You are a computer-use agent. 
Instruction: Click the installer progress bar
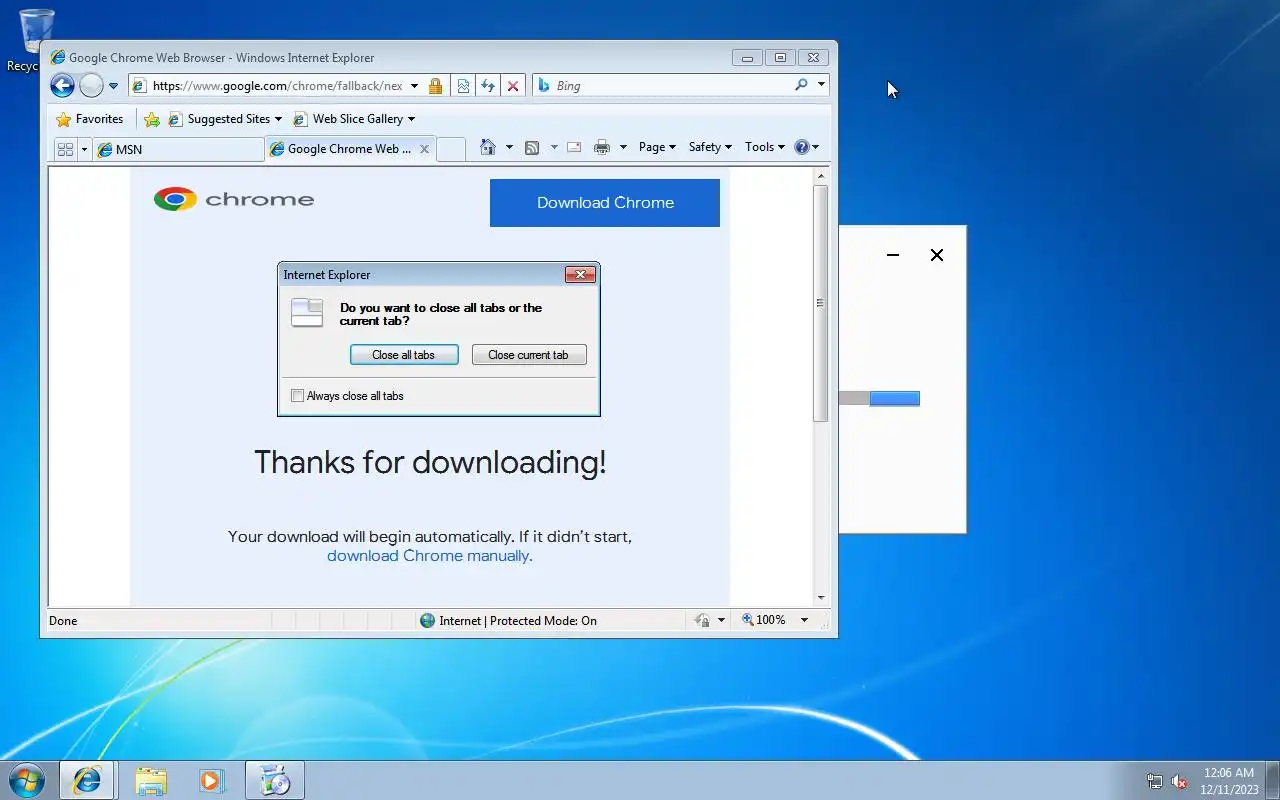point(879,398)
